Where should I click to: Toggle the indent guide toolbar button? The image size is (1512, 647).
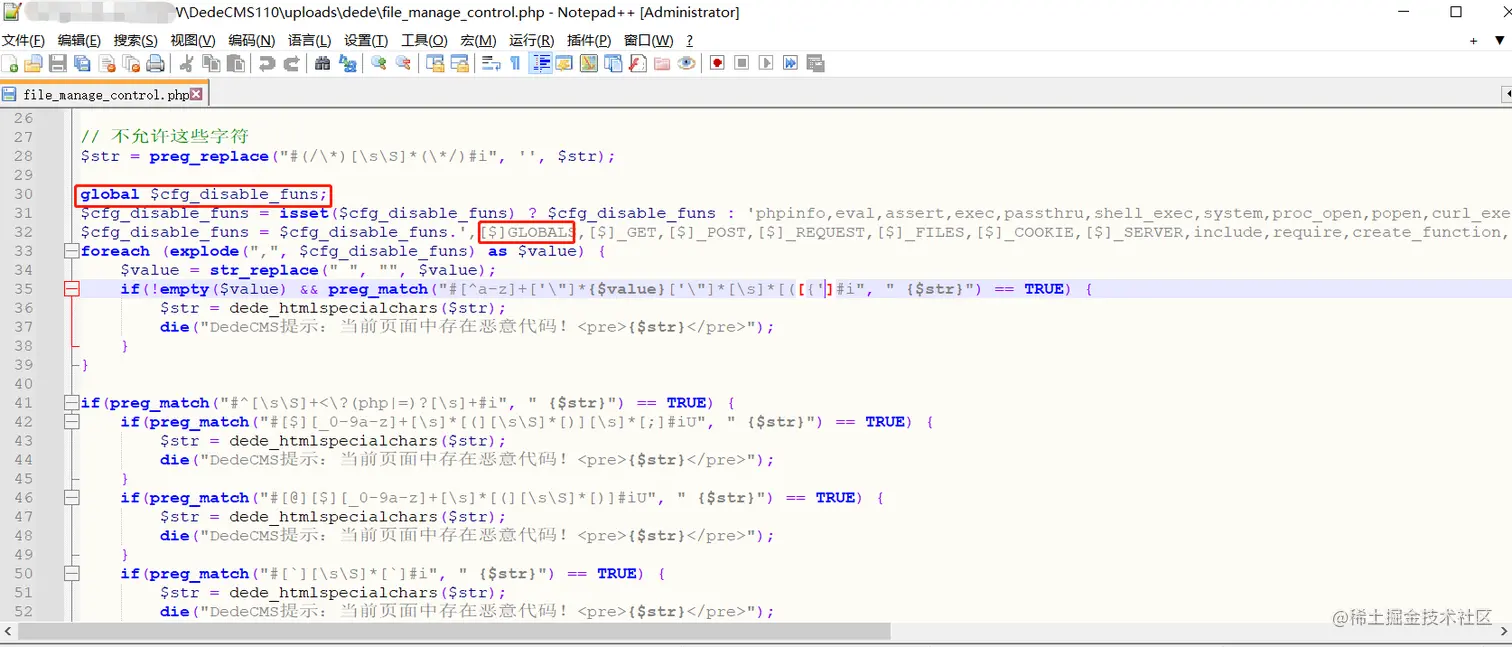point(540,63)
